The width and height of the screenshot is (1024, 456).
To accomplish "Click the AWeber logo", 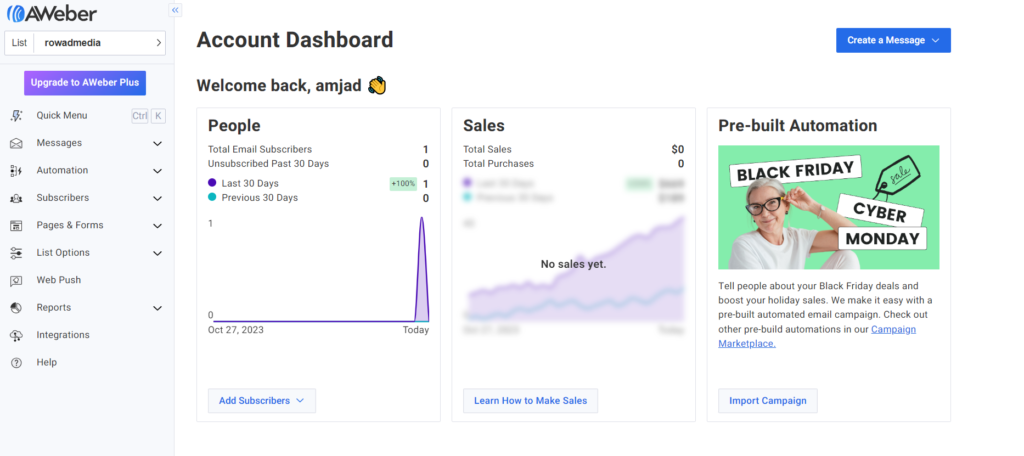I will click(52, 13).
